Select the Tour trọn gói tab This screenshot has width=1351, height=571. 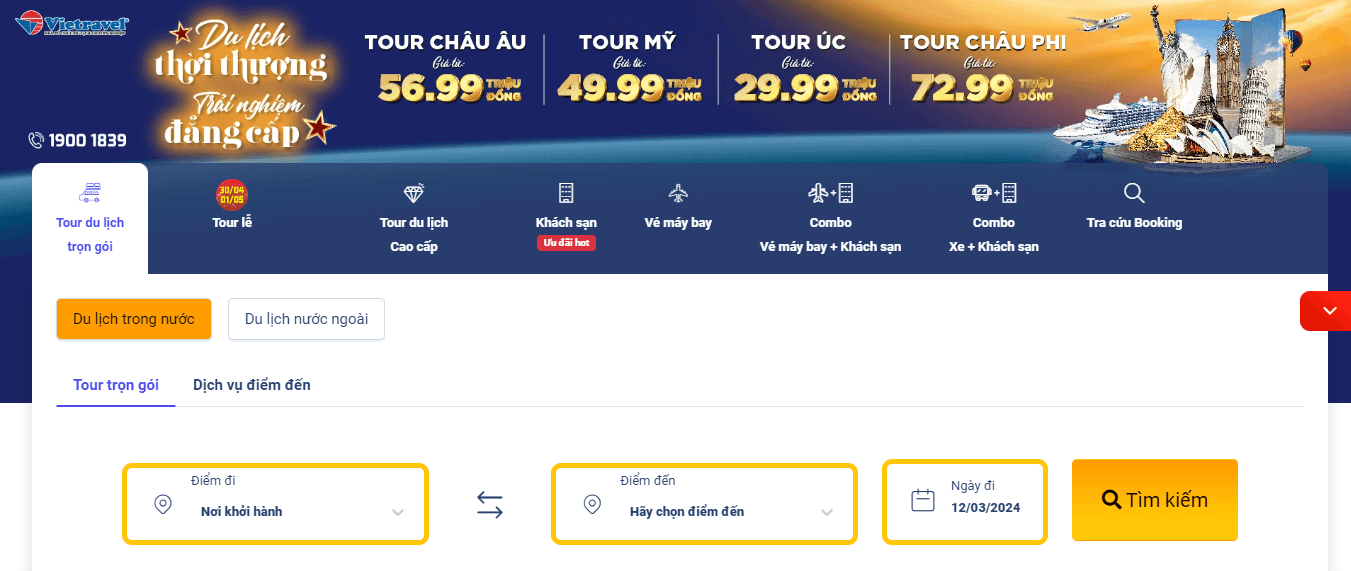[x=116, y=385]
